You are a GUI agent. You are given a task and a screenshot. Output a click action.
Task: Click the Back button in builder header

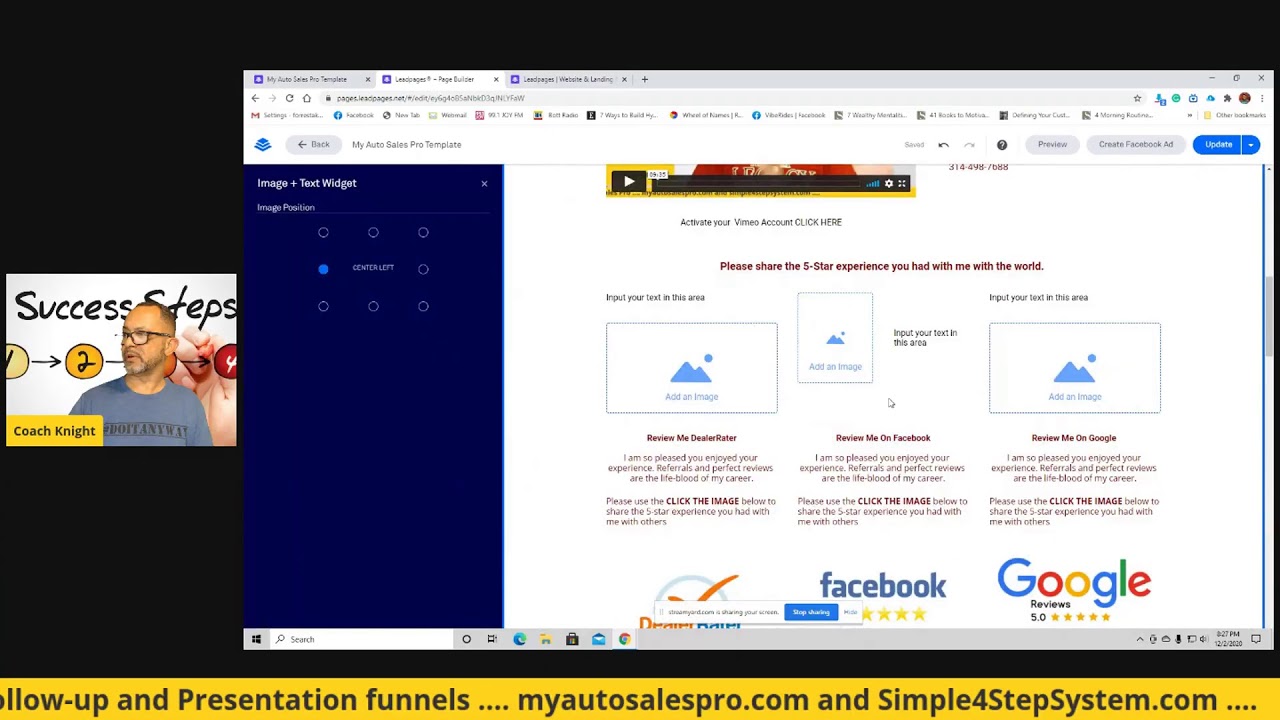[x=313, y=144]
